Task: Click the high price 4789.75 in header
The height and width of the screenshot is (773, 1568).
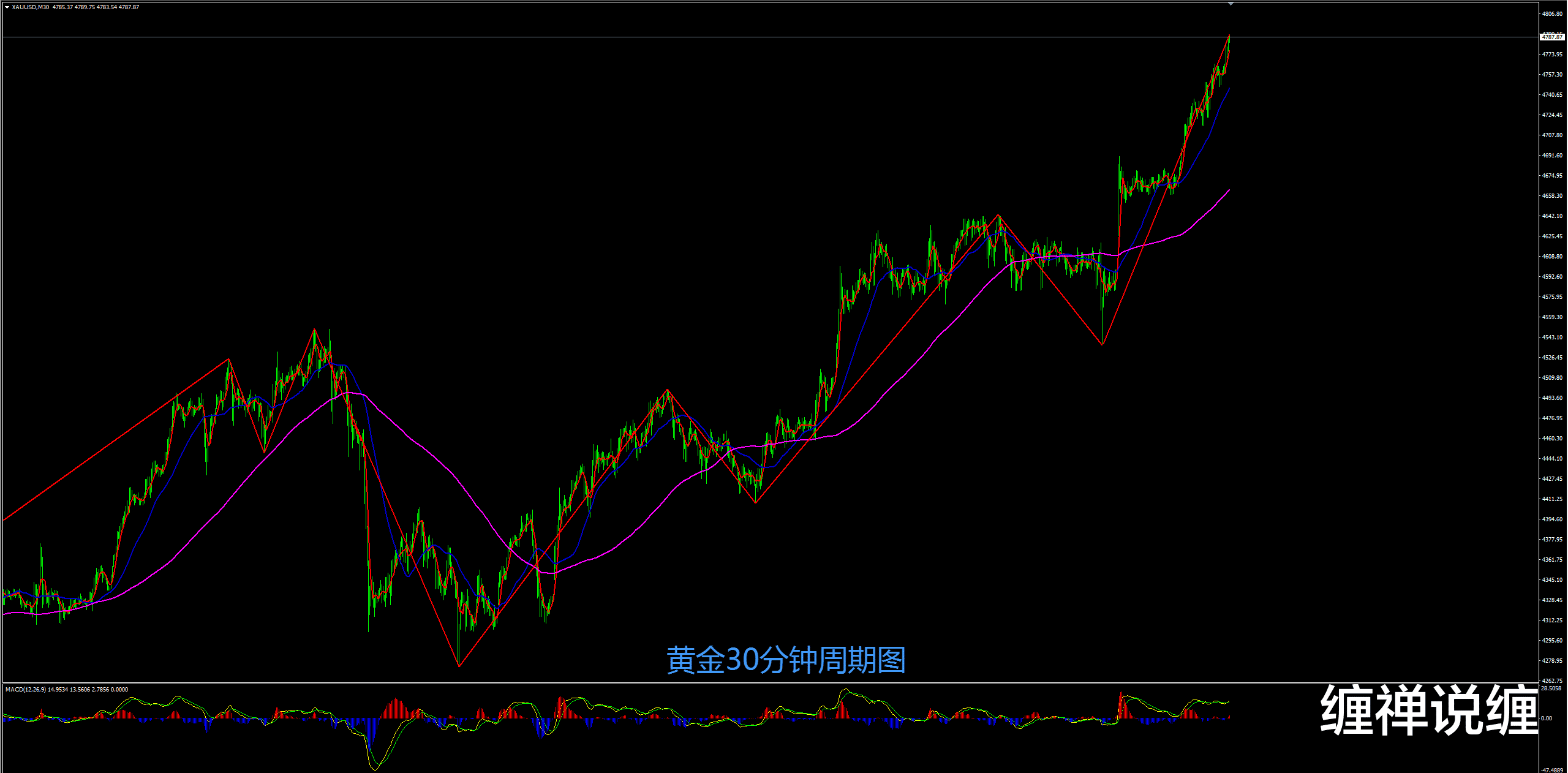Action: 85,7
